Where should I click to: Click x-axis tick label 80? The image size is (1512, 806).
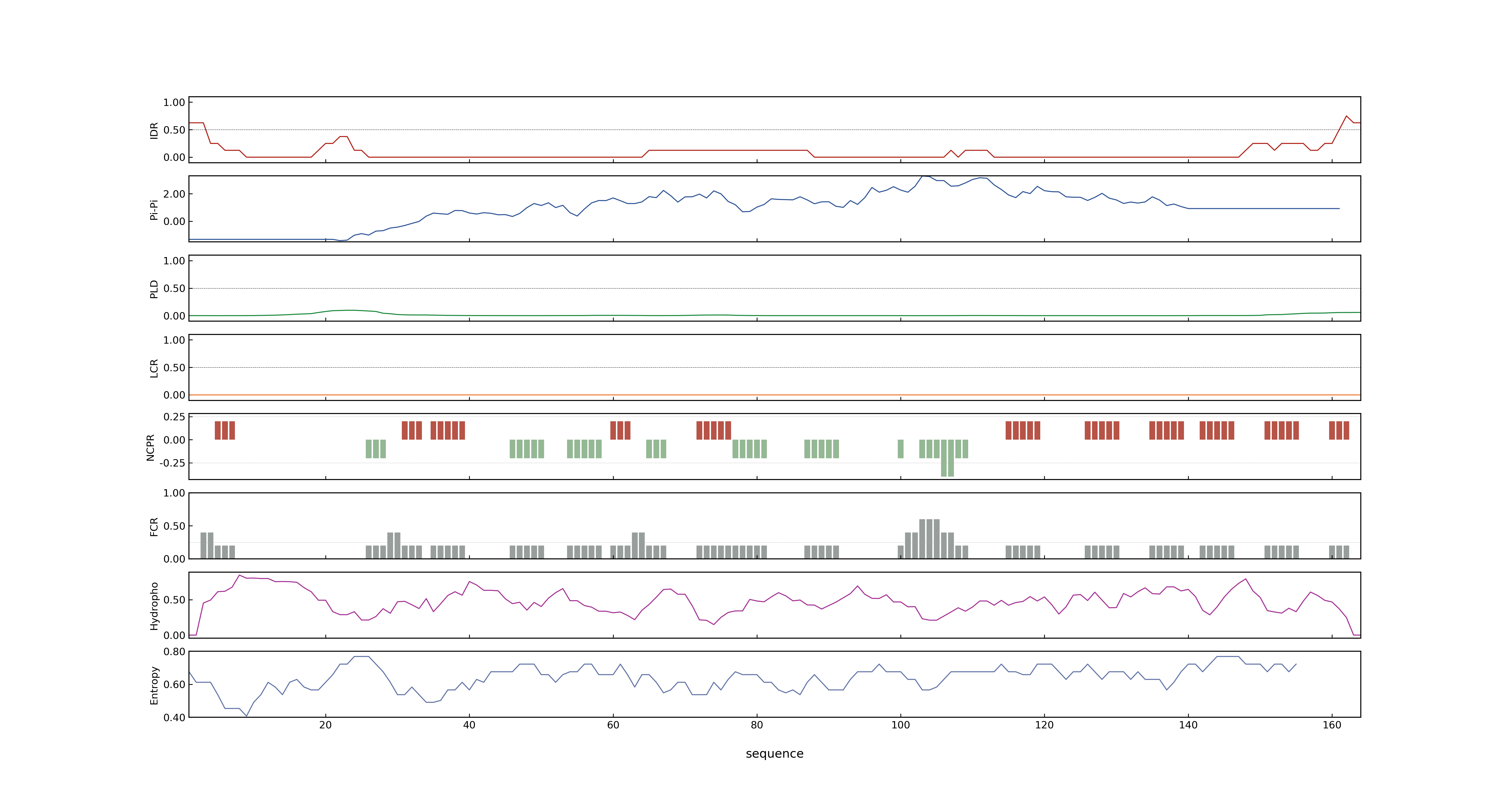point(756,725)
